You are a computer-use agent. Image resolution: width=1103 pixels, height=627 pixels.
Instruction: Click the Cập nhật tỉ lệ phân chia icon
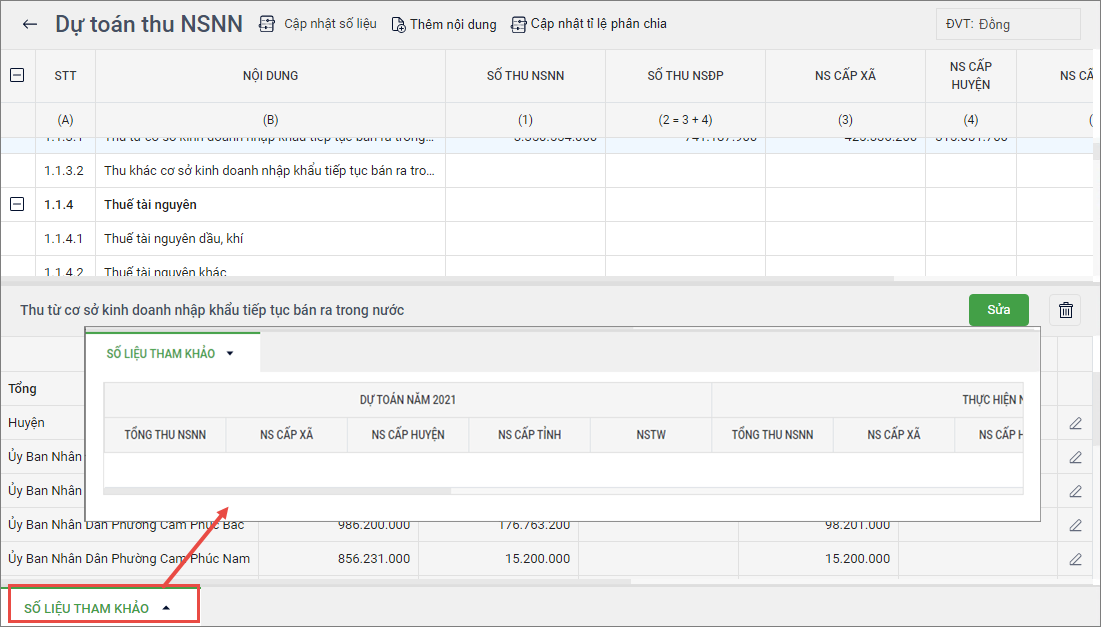pos(518,24)
